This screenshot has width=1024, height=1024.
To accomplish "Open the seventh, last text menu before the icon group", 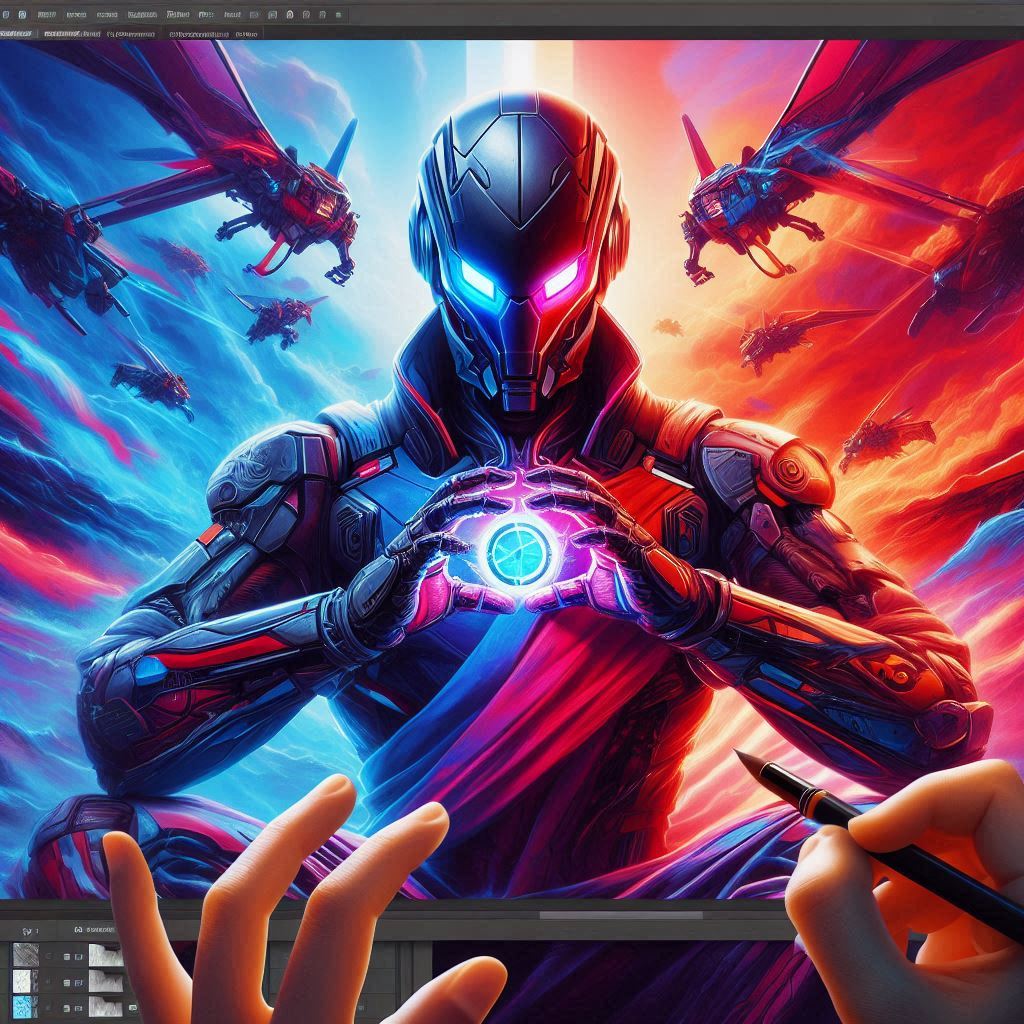I will (x=232, y=15).
